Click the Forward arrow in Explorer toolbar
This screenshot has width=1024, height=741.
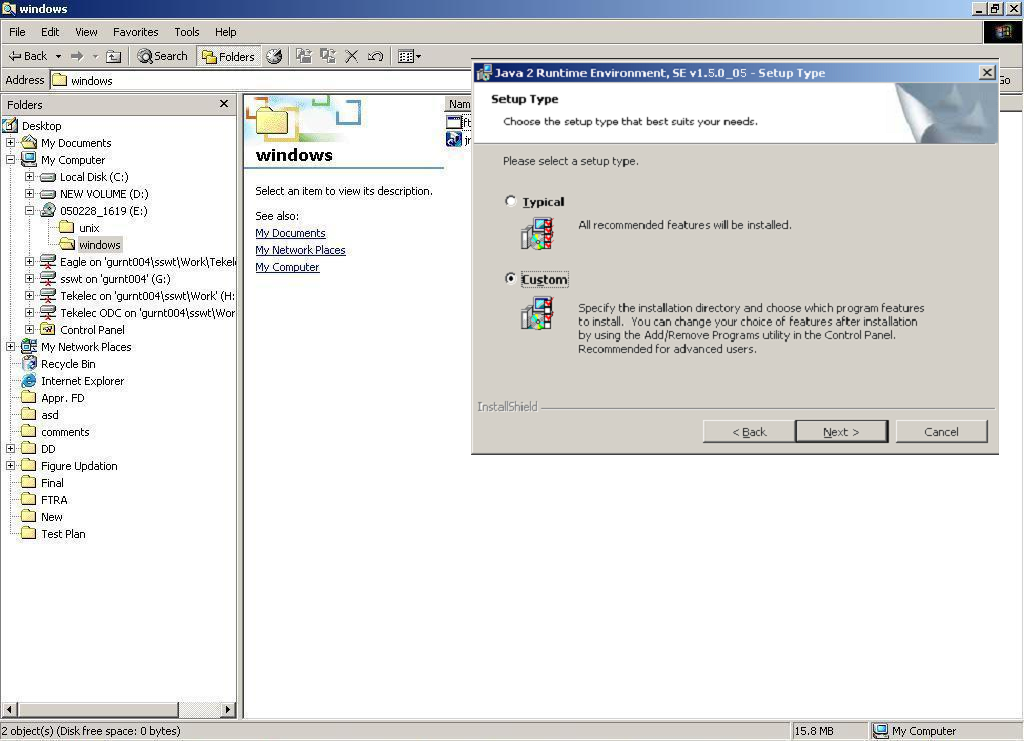[x=77, y=56]
